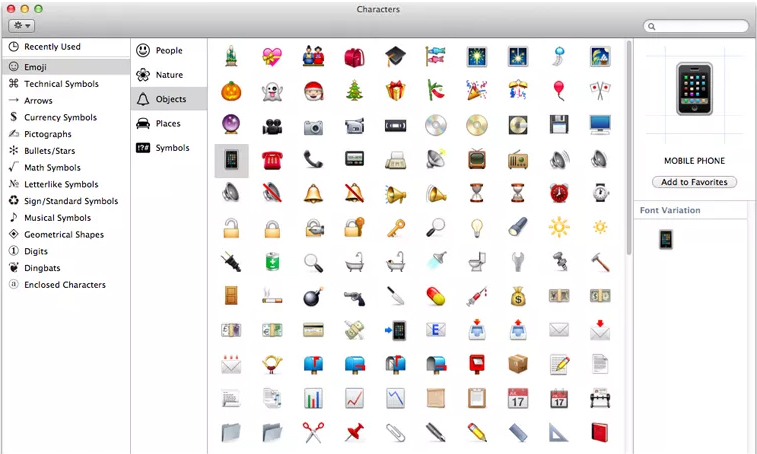Select Letterlike Symbols category
The width and height of the screenshot is (757, 454).
point(66,184)
